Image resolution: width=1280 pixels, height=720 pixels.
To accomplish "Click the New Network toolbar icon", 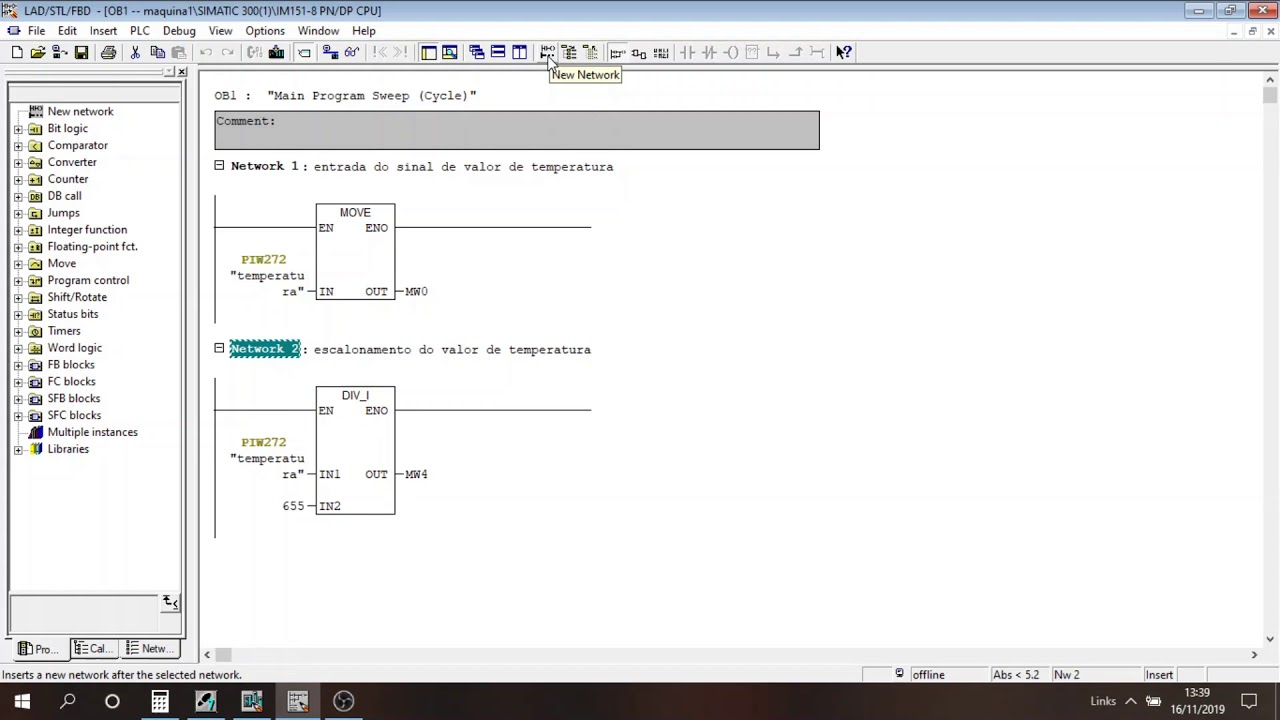I will pos(547,52).
